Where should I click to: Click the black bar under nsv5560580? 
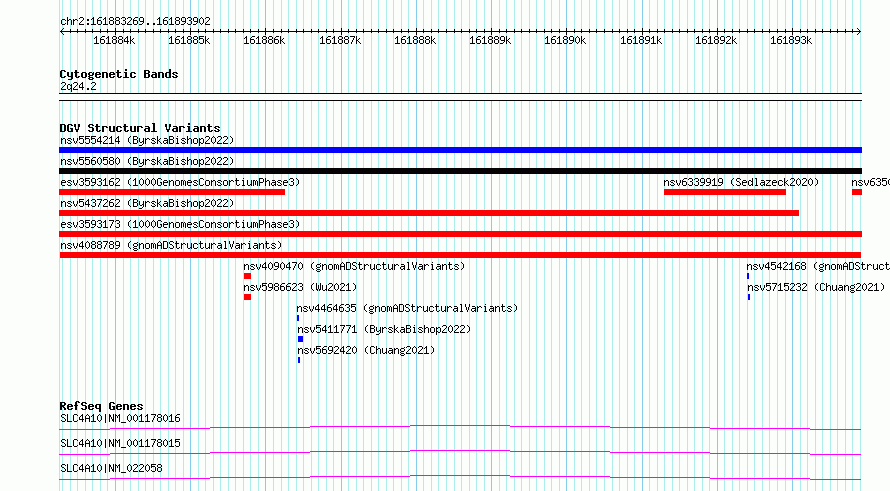click(460, 171)
